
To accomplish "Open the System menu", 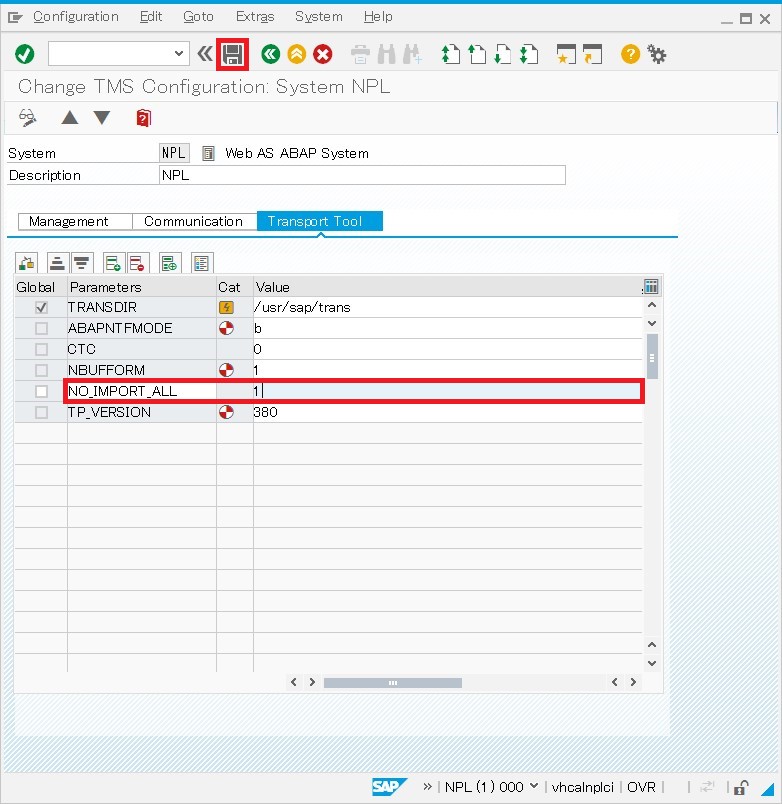I will tap(318, 17).
